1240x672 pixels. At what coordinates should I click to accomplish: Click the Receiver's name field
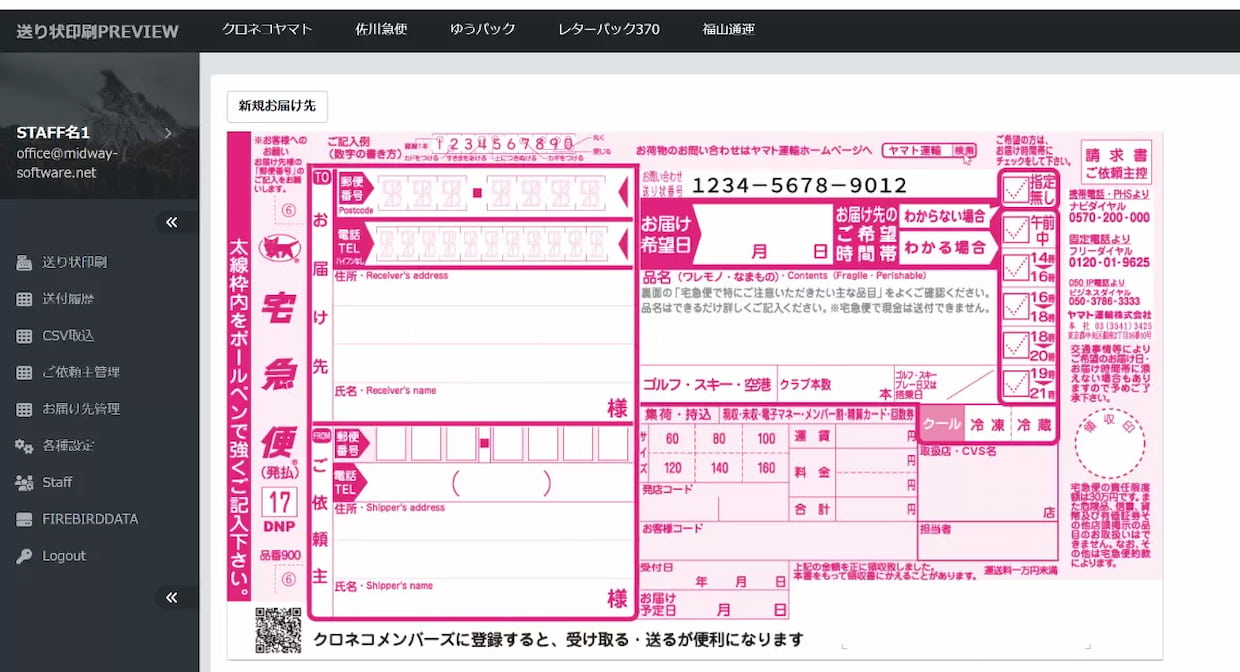click(x=483, y=404)
